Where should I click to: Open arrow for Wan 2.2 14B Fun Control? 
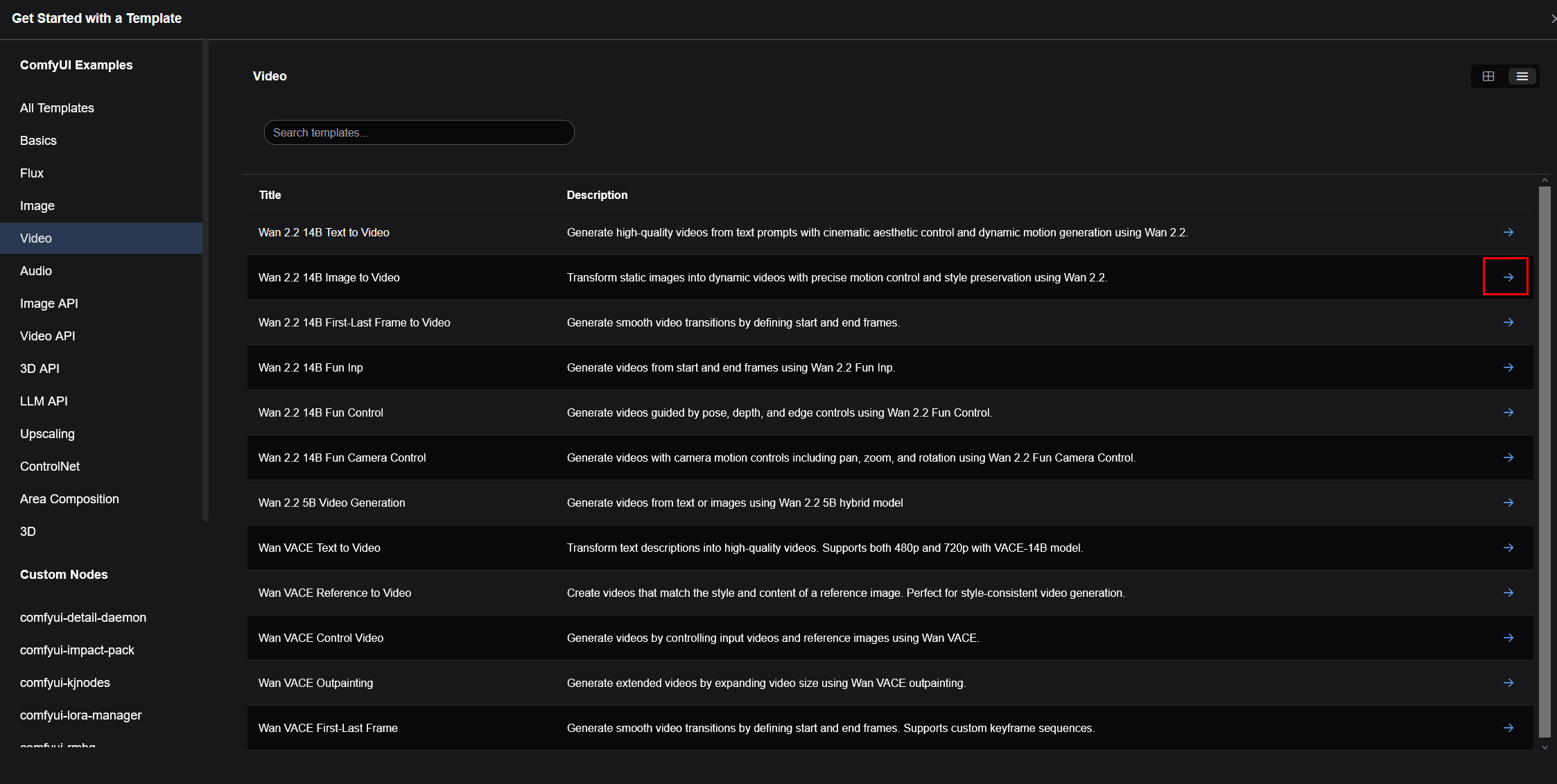(1508, 412)
